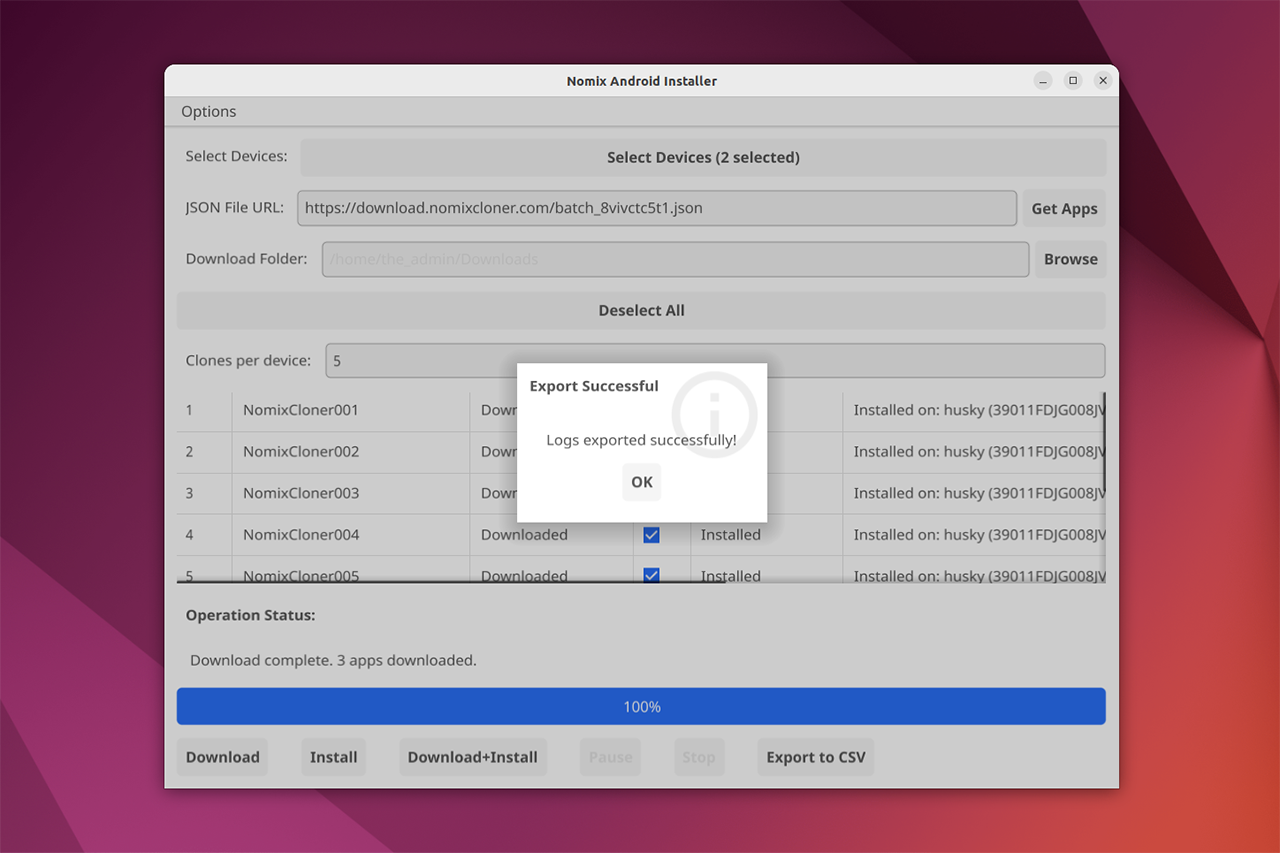The width and height of the screenshot is (1280, 853).
Task: Minimize the Nomix Android Installer window
Action: point(1043,81)
